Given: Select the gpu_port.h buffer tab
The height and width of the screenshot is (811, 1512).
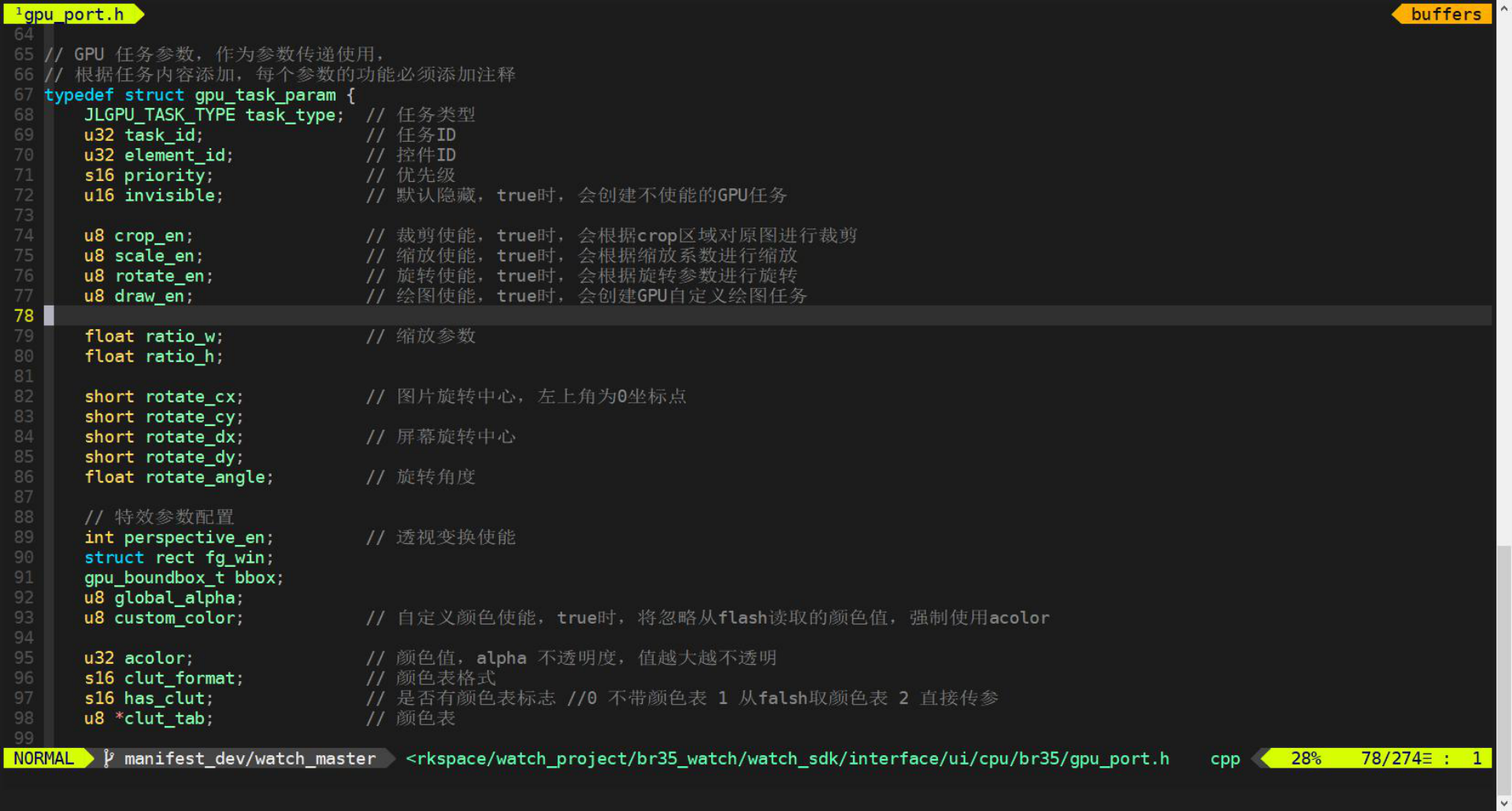Looking at the screenshot, I should 73,14.
